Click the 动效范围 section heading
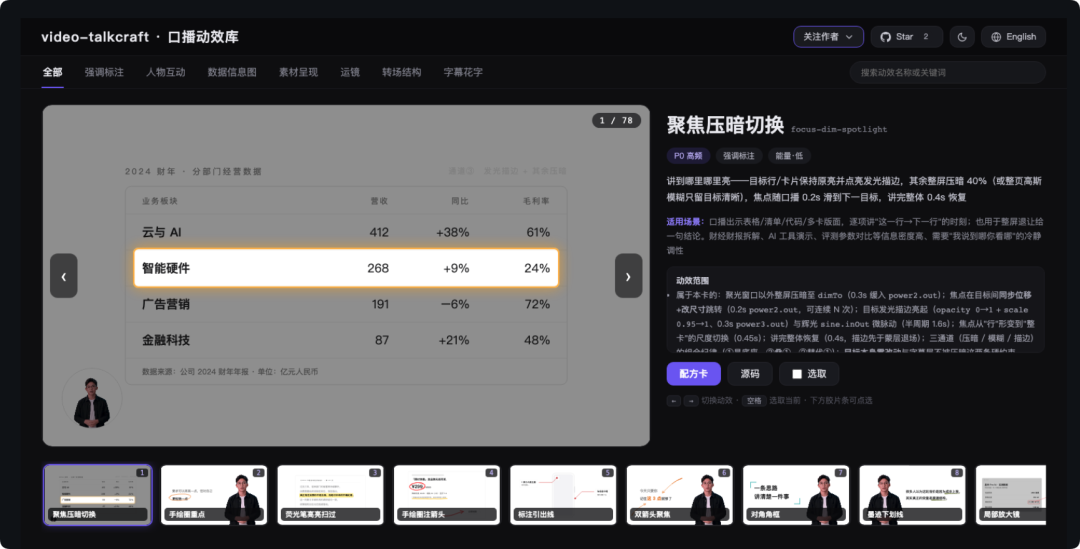1080x549 pixels. [692, 280]
